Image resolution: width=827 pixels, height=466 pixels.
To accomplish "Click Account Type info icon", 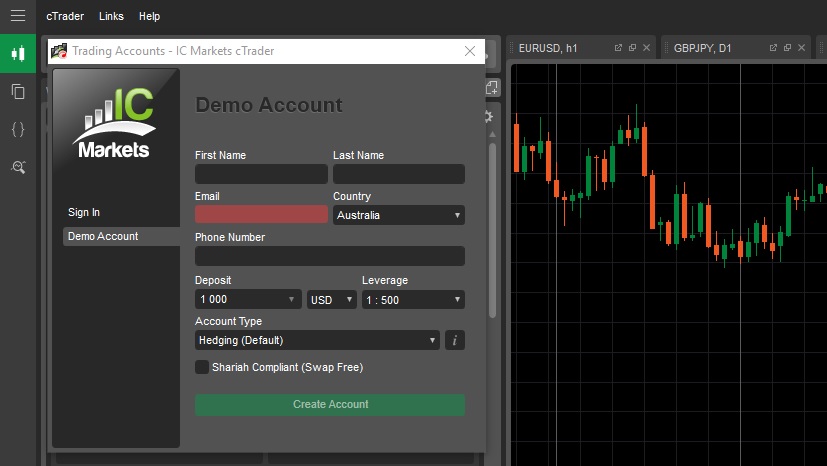I will coord(455,341).
